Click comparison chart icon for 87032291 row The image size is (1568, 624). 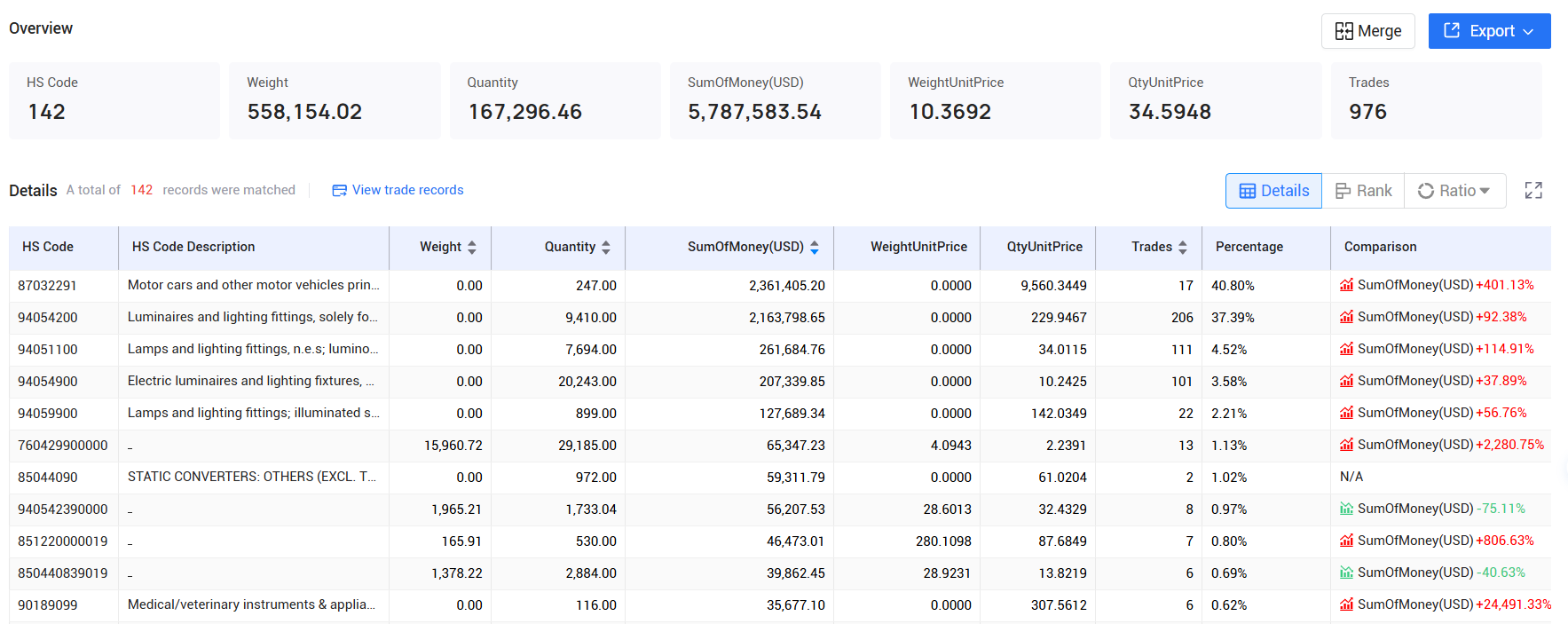click(x=1347, y=285)
